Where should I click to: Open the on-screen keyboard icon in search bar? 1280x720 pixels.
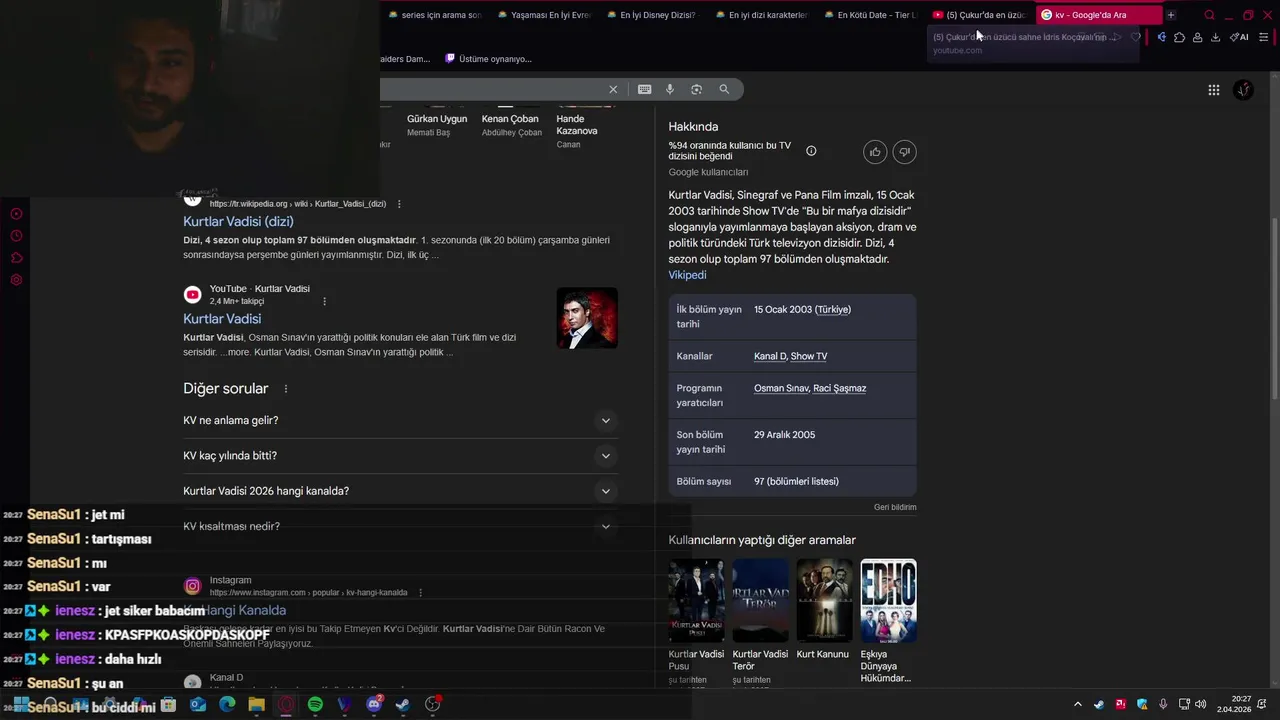pos(645,89)
